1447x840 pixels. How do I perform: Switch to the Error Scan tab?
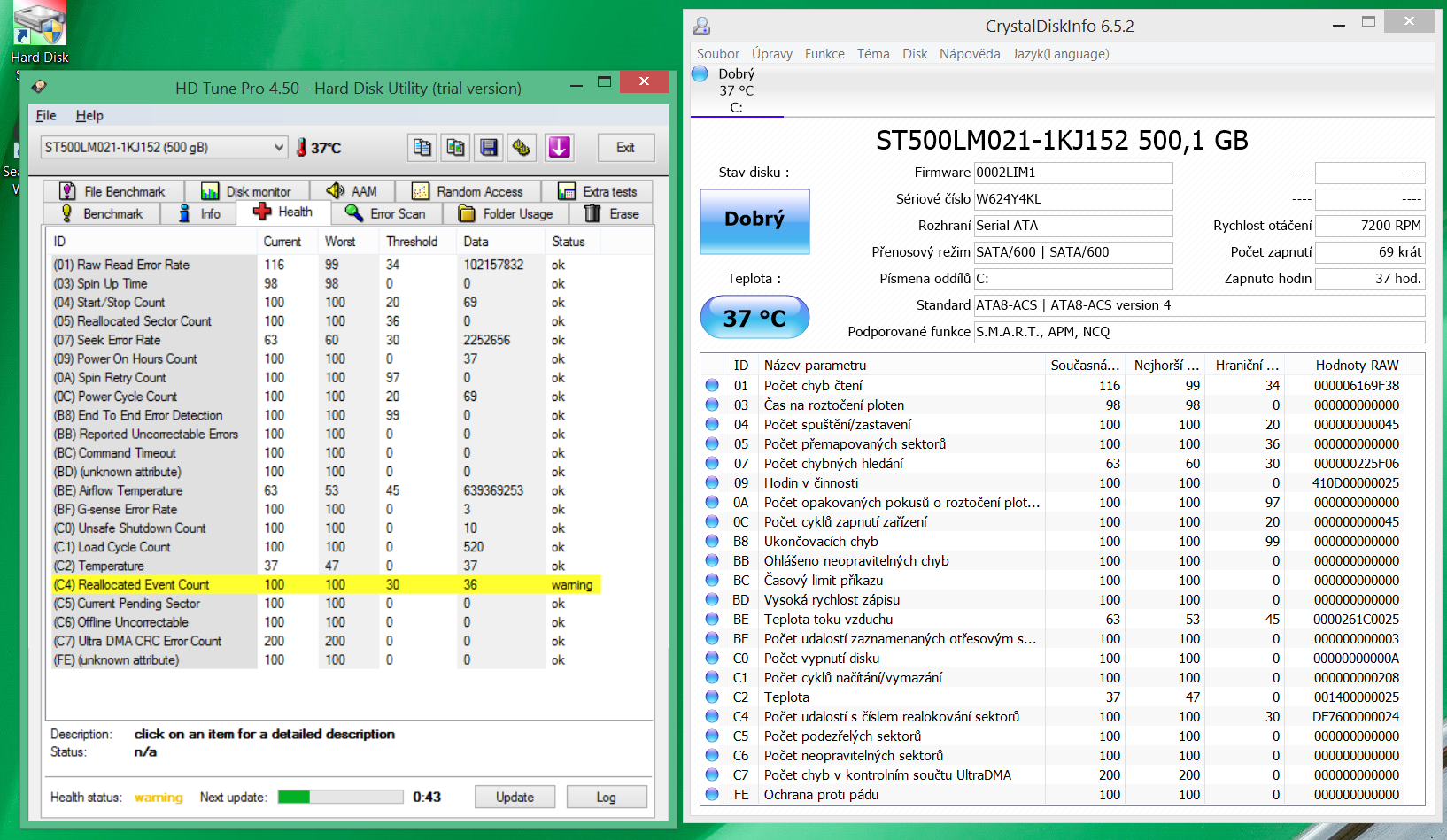pos(386,214)
